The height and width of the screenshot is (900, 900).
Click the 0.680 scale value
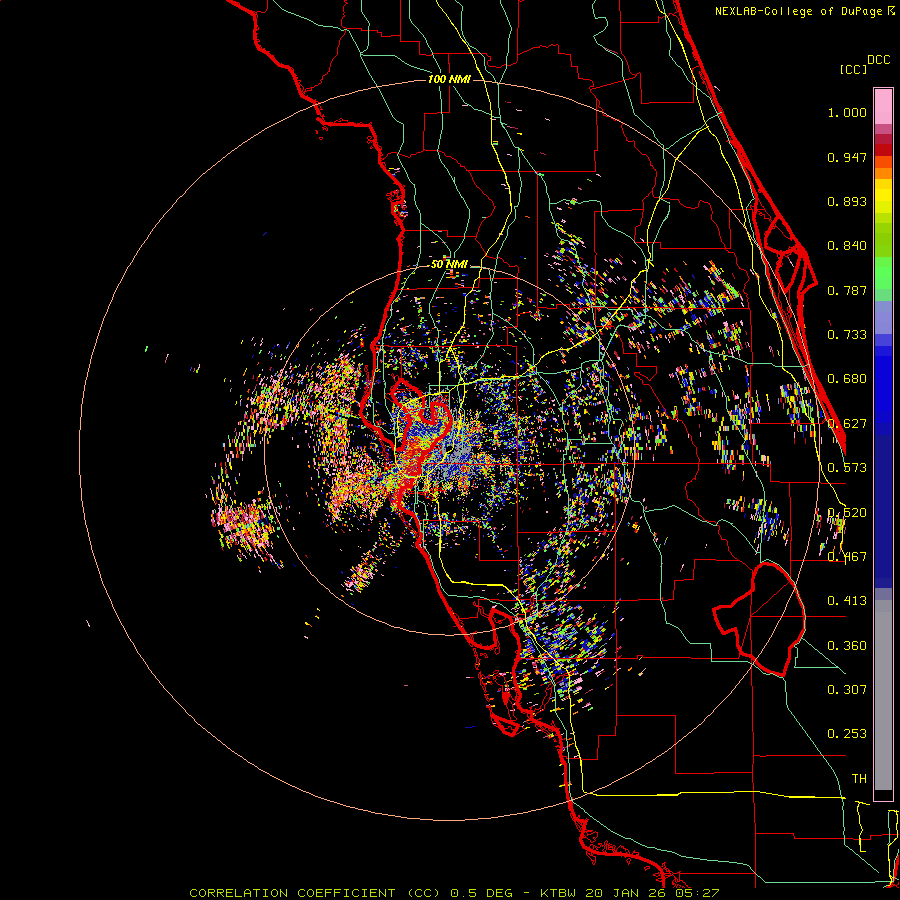pyautogui.click(x=847, y=379)
